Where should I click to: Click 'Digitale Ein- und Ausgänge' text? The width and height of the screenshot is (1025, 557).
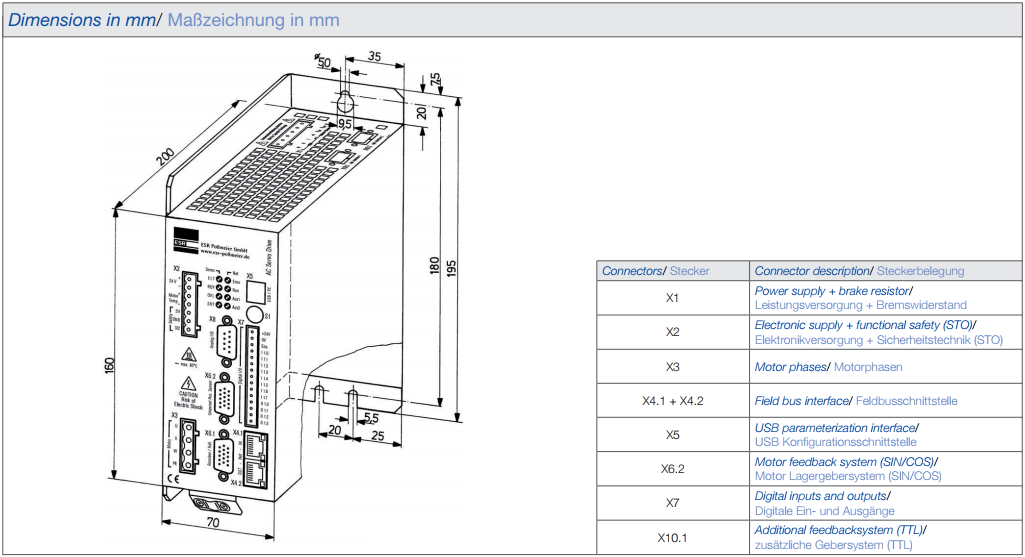[824, 511]
